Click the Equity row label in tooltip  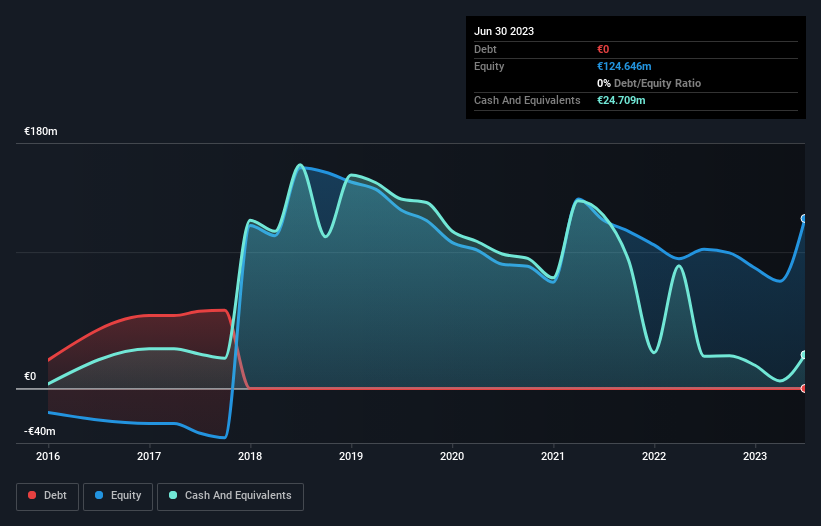(489, 66)
